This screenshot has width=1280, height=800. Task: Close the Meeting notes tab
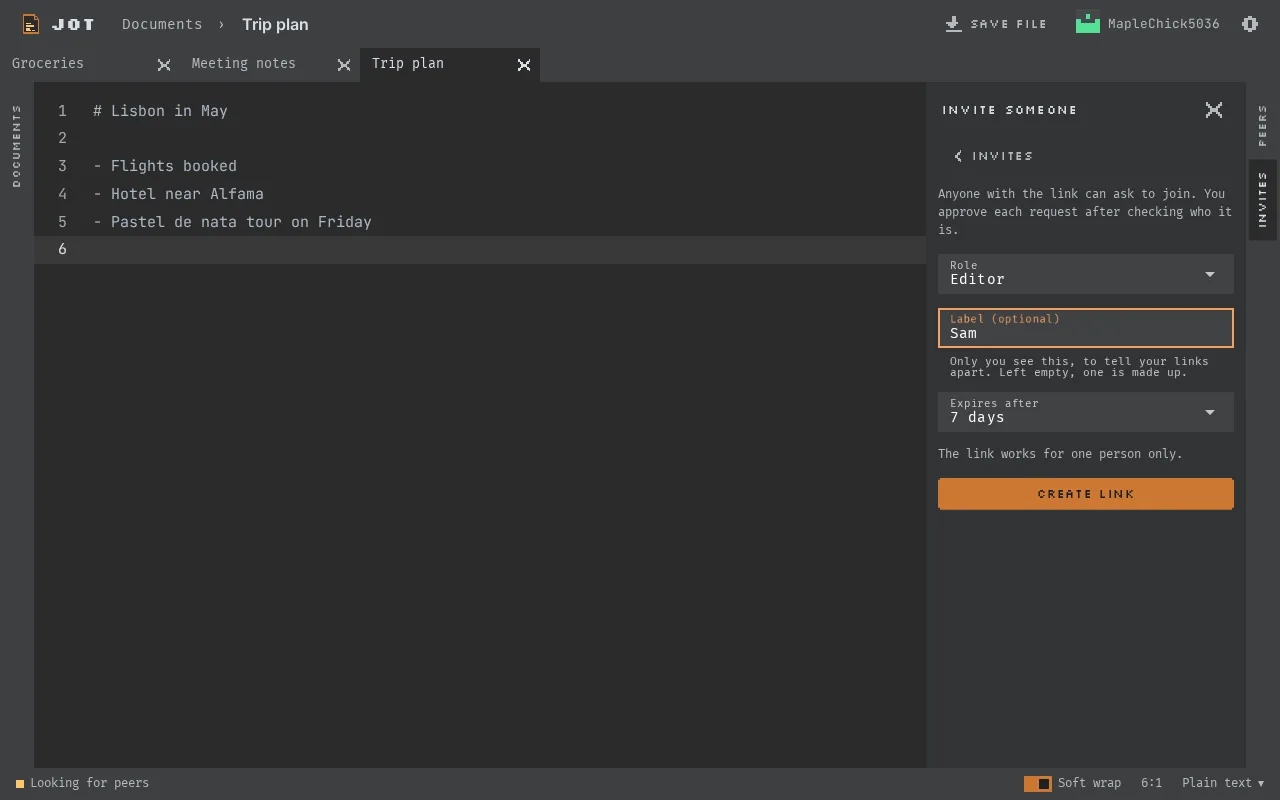344,65
